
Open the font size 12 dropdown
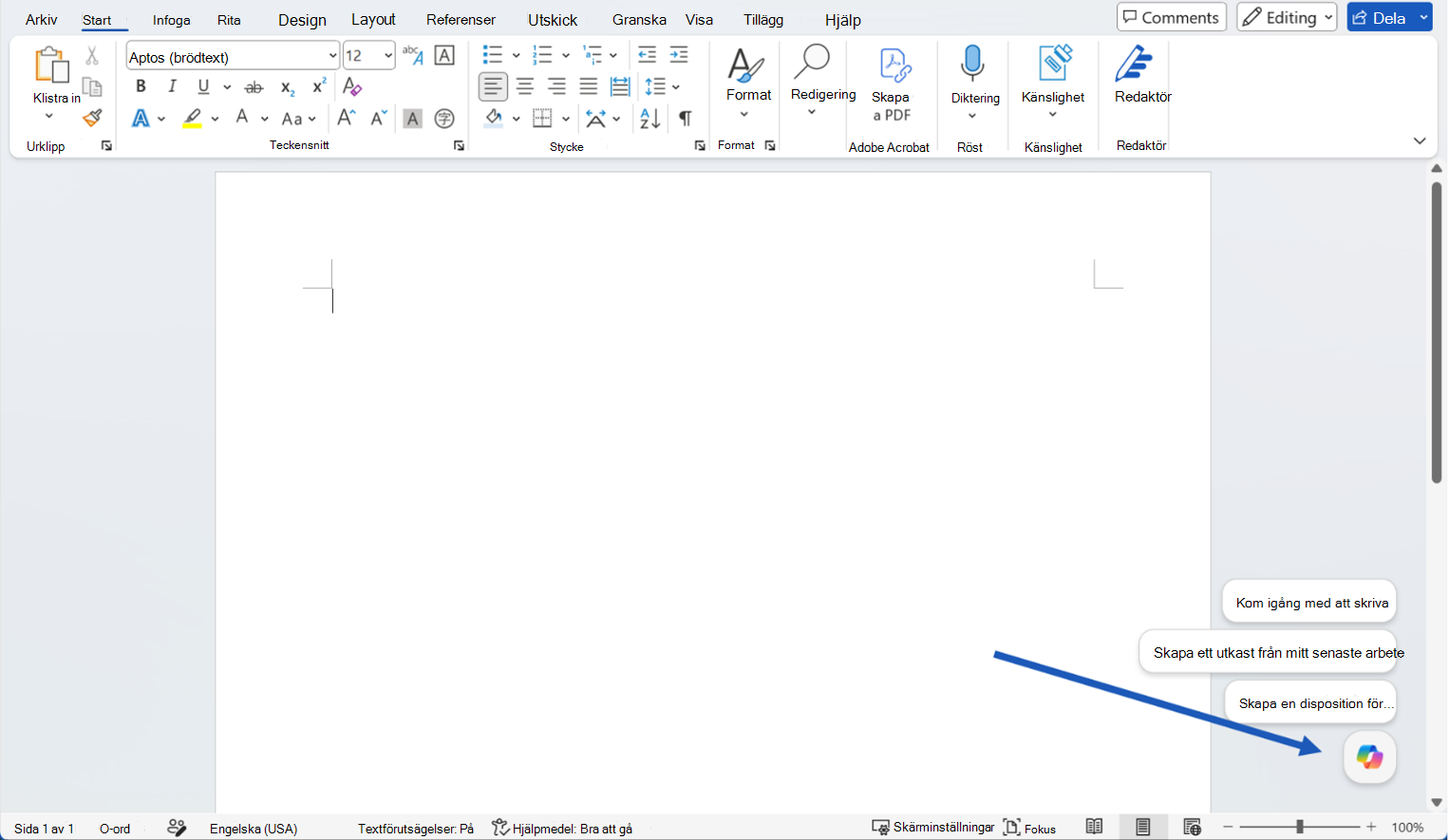pos(388,56)
